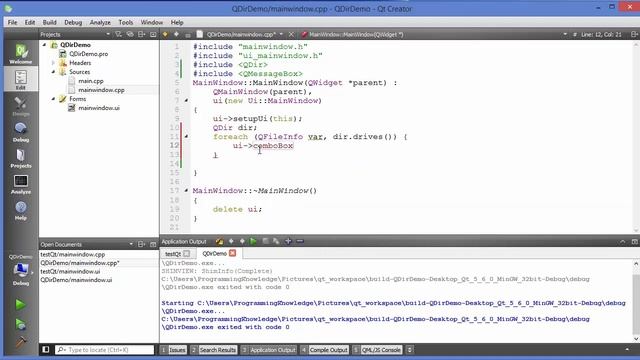Switch to Debug mode in sidebar
The height and width of the screenshot is (360, 640).
pyautogui.click(x=20, y=132)
